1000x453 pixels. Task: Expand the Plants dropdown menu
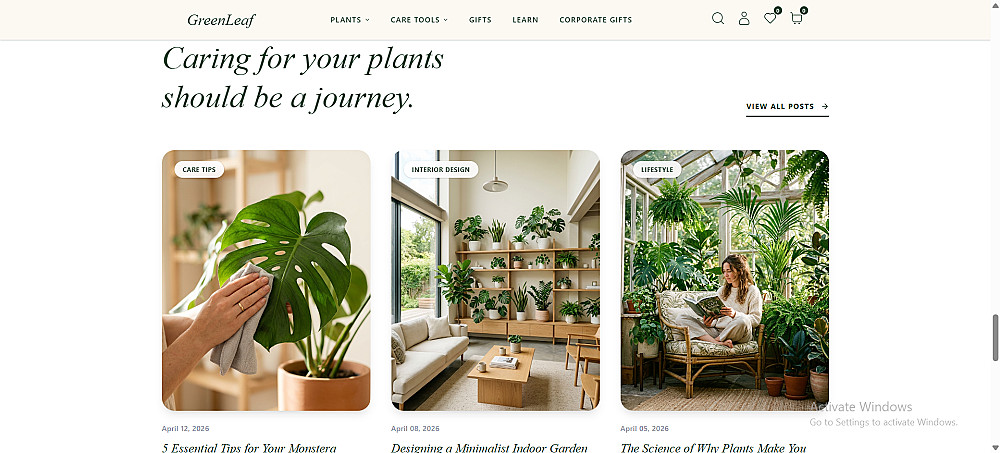(349, 20)
